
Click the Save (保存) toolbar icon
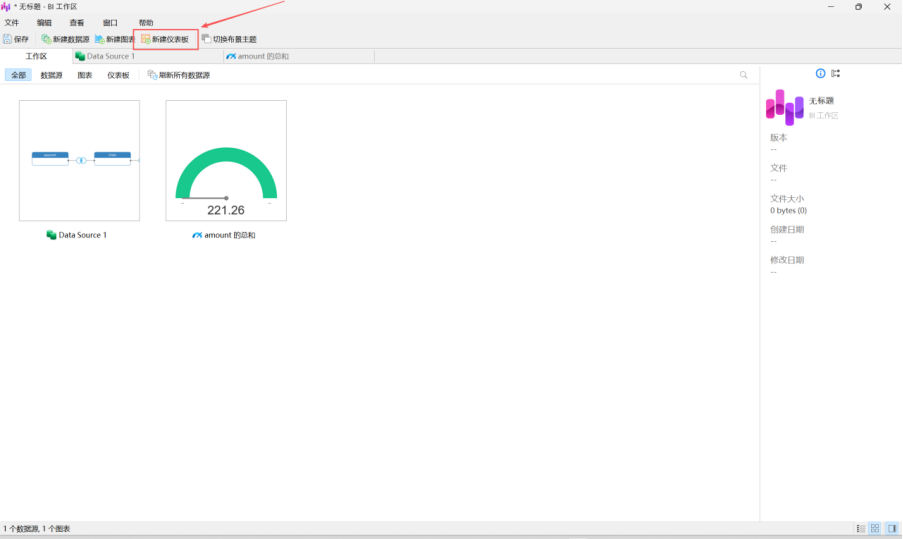pyautogui.click(x=8, y=39)
